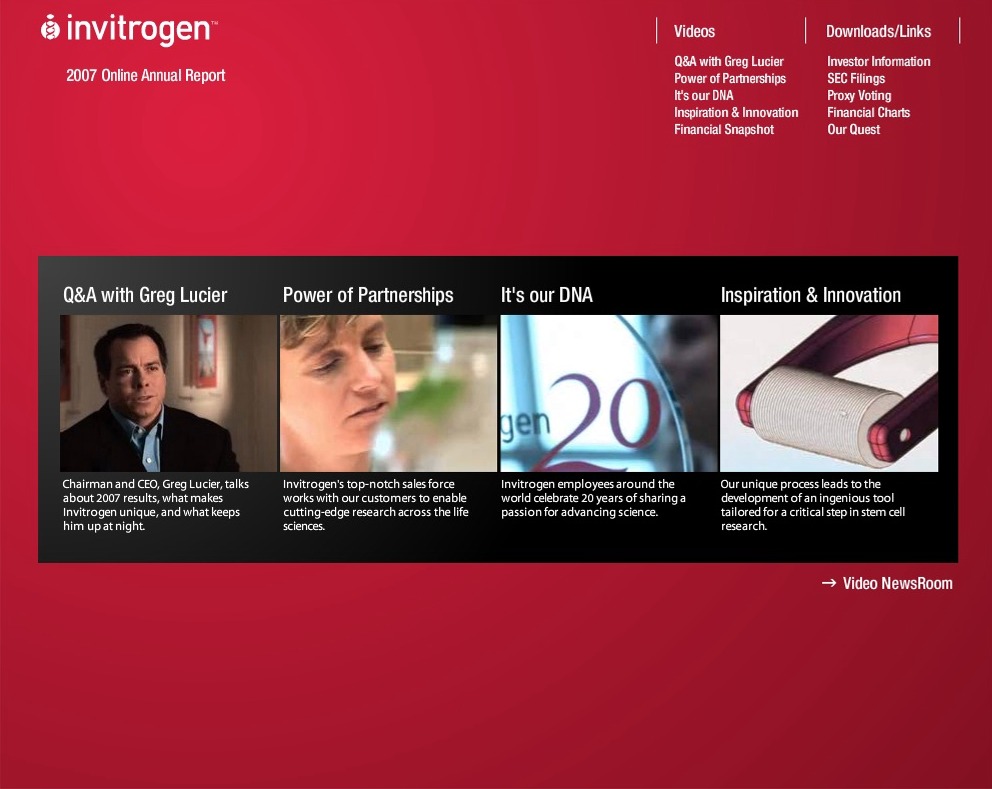The height and width of the screenshot is (789, 992).
Task: Play the Power of Partnerships thumbnail
Action: coord(388,393)
